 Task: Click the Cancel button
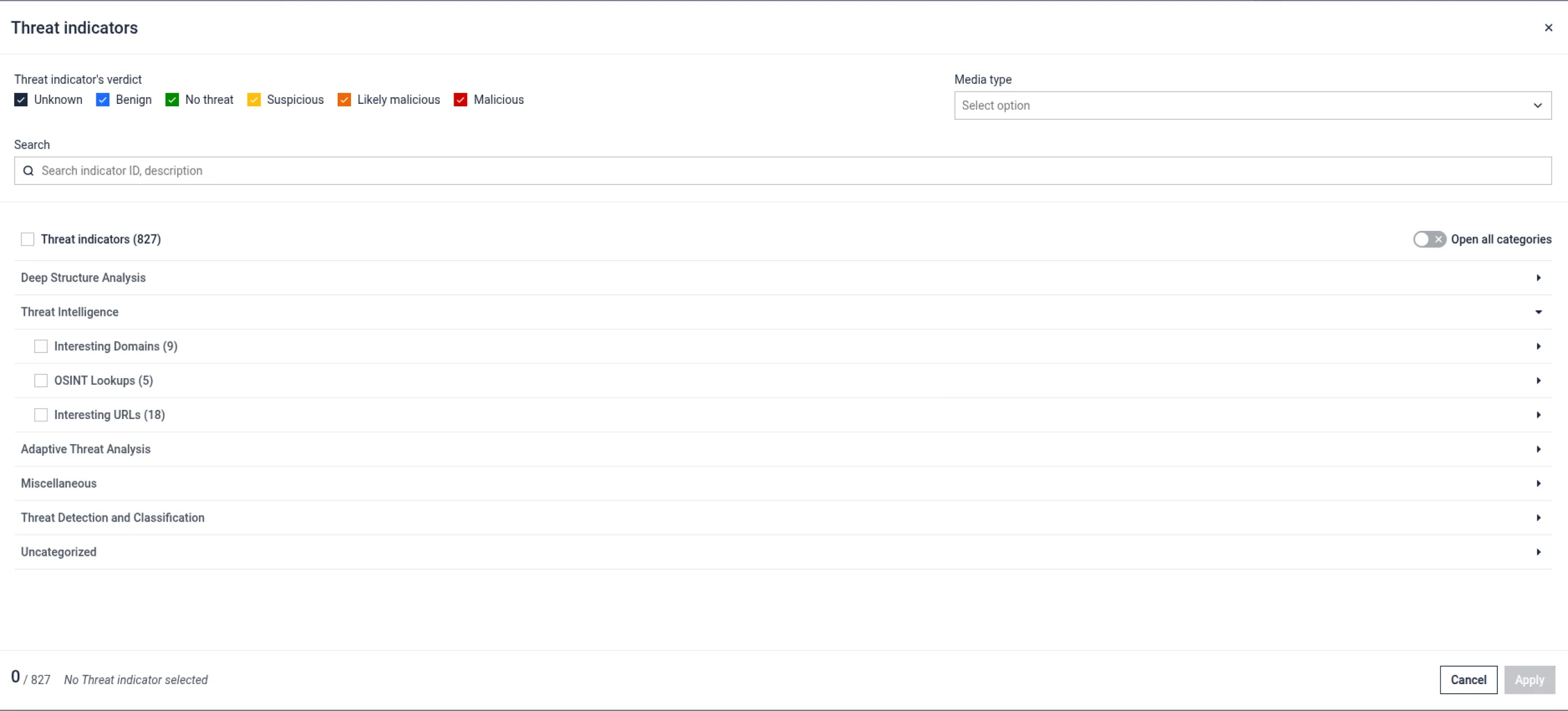(x=1468, y=679)
